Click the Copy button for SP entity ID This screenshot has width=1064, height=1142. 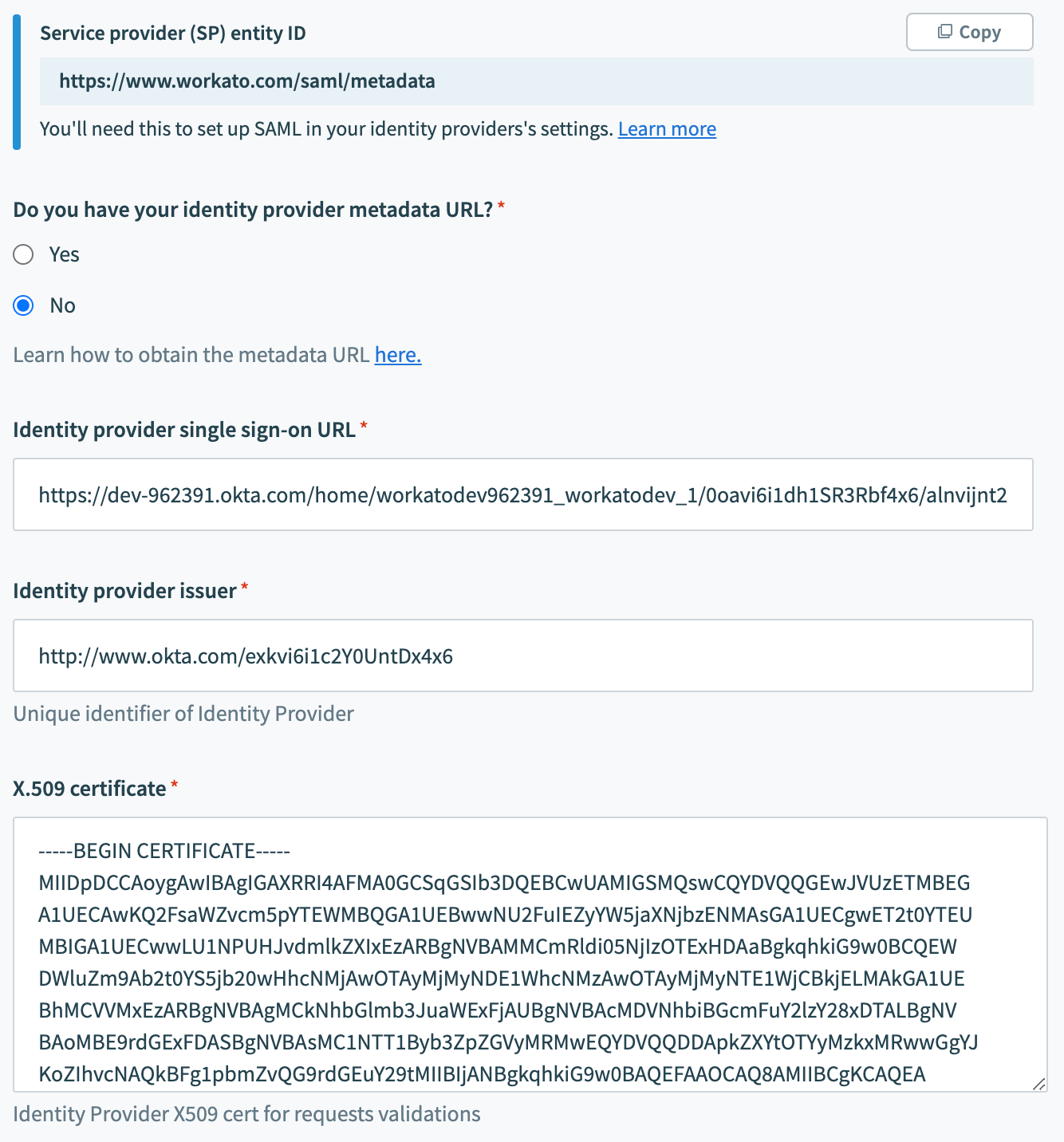pos(969,32)
